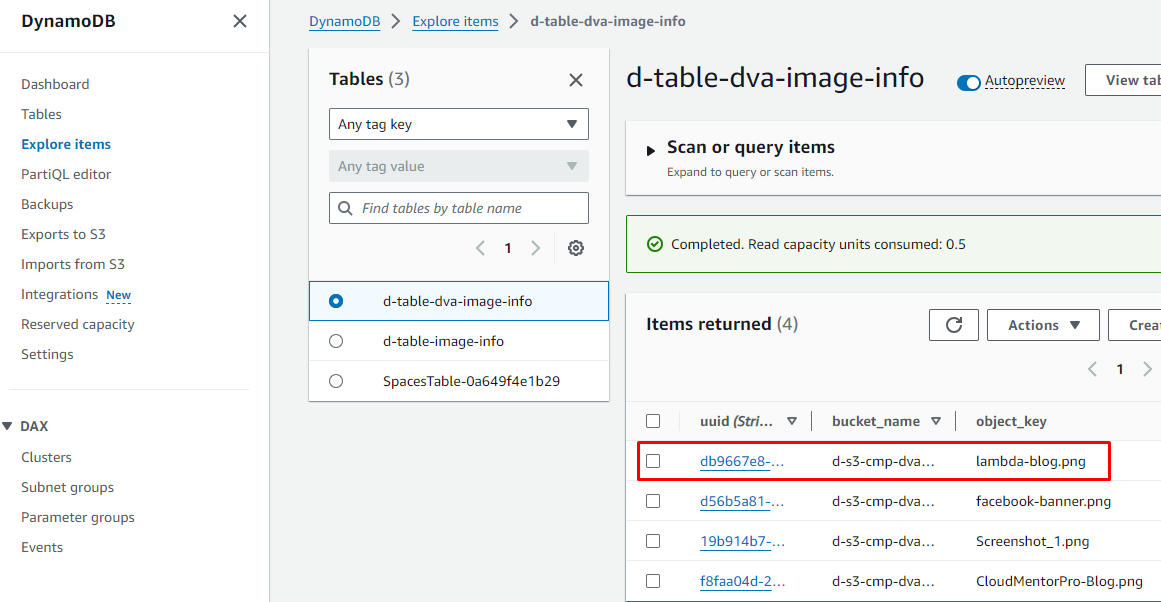Open the Actions dropdown menu
This screenshot has height=602, width=1161.
tap(1043, 325)
